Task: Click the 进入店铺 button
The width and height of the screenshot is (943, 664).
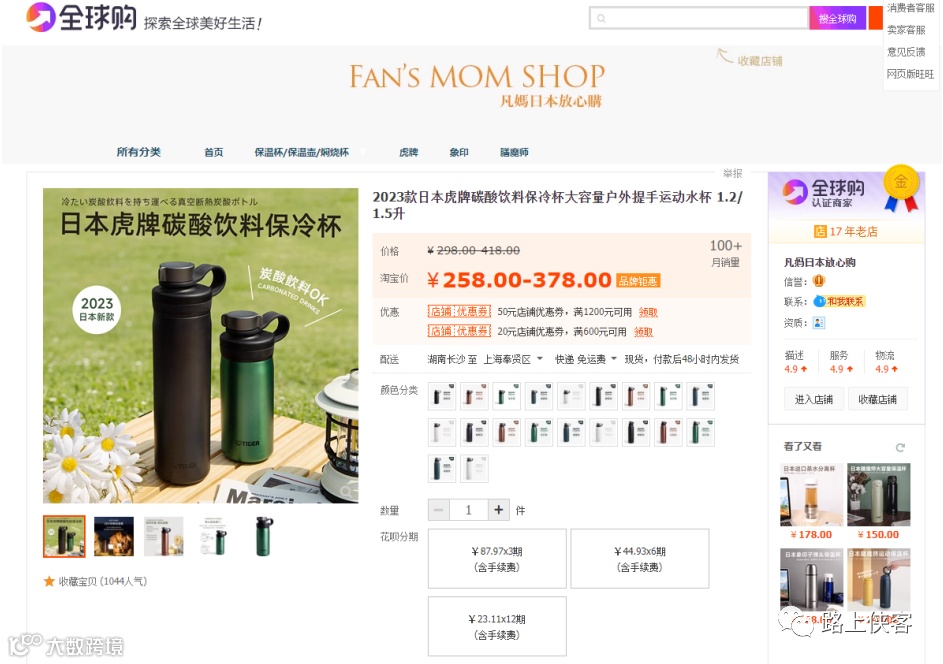Action: coord(814,399)
